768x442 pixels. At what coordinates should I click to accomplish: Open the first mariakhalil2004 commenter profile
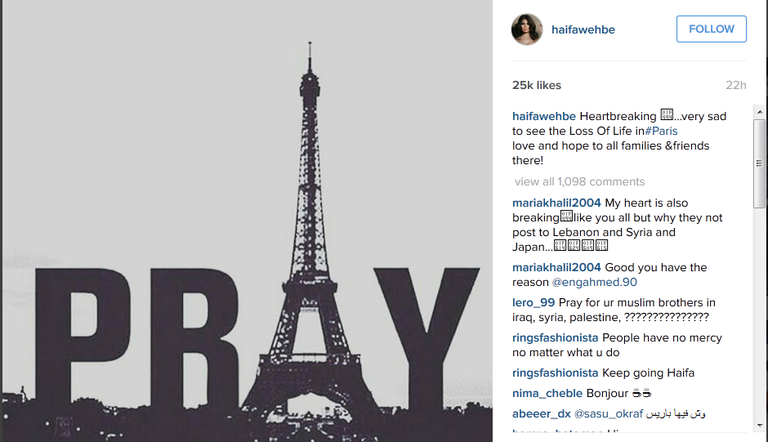point(556,203)
